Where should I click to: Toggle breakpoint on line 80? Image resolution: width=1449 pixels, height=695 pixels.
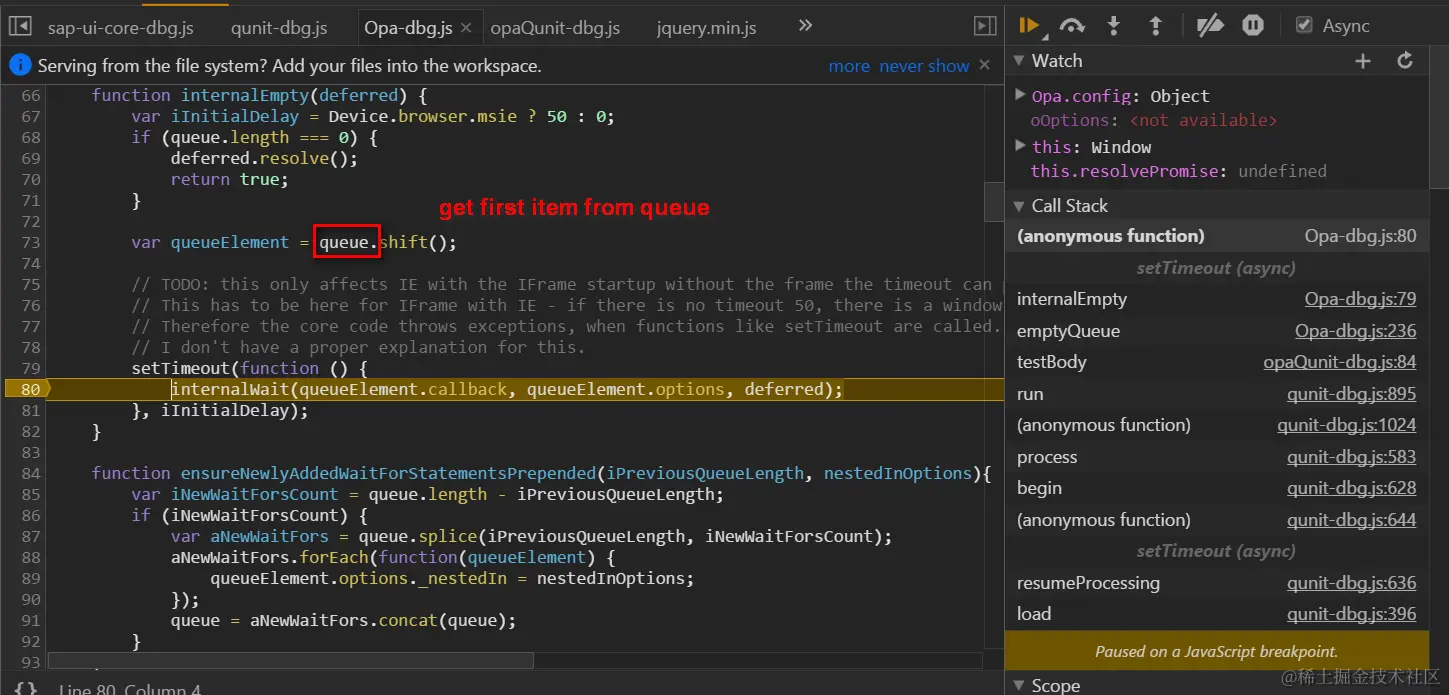click(x=27, y=389)
